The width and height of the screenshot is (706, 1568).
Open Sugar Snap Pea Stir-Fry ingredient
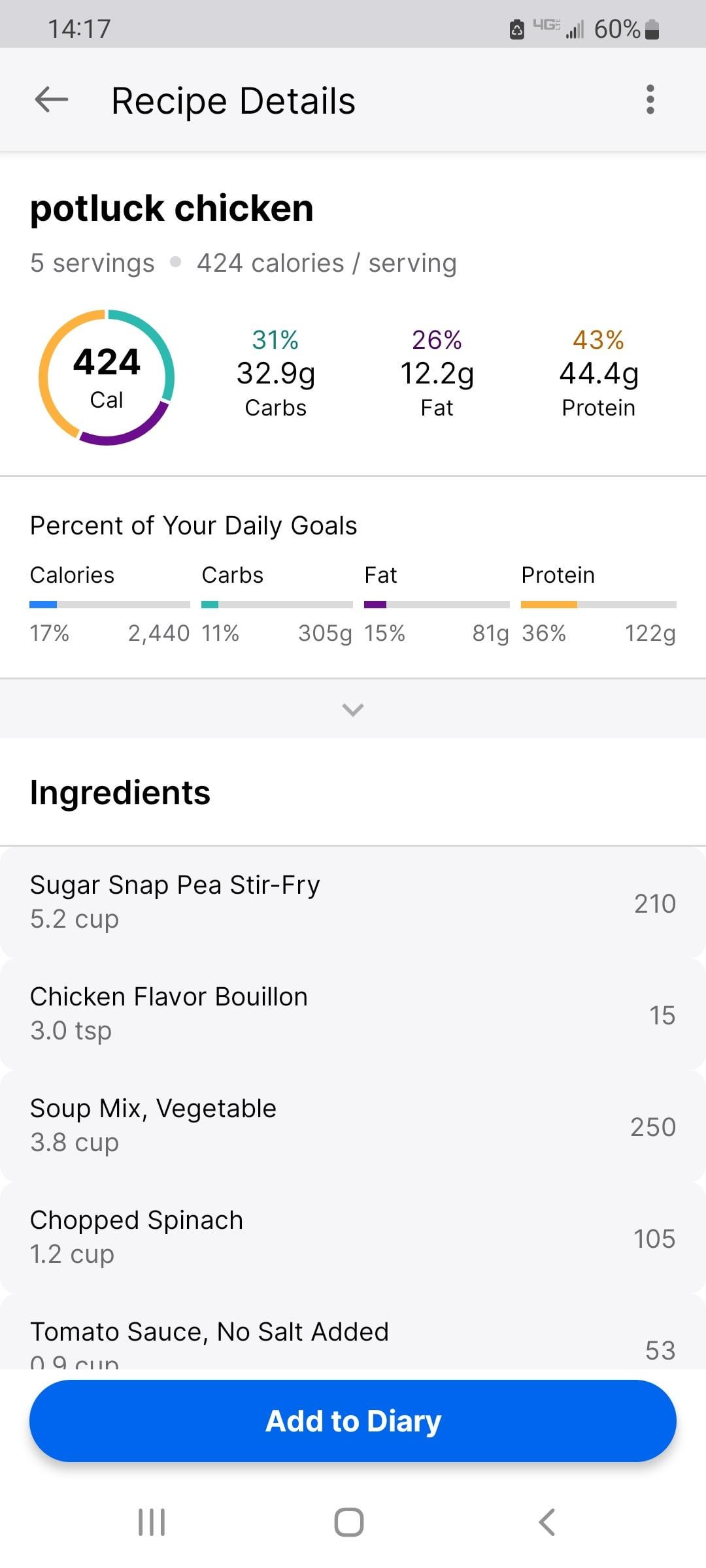tap(353, 902)
